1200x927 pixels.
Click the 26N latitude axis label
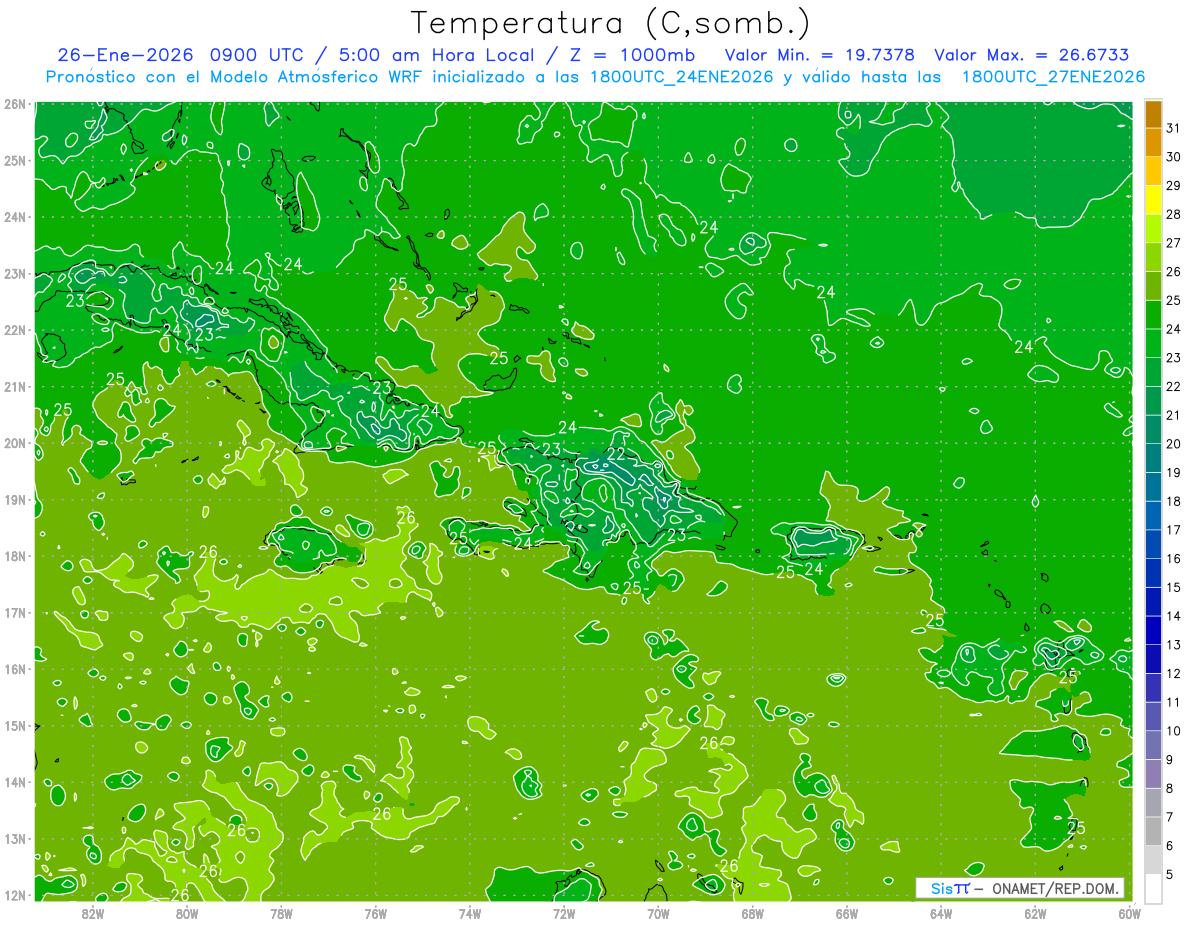click(x=15, y=104)
